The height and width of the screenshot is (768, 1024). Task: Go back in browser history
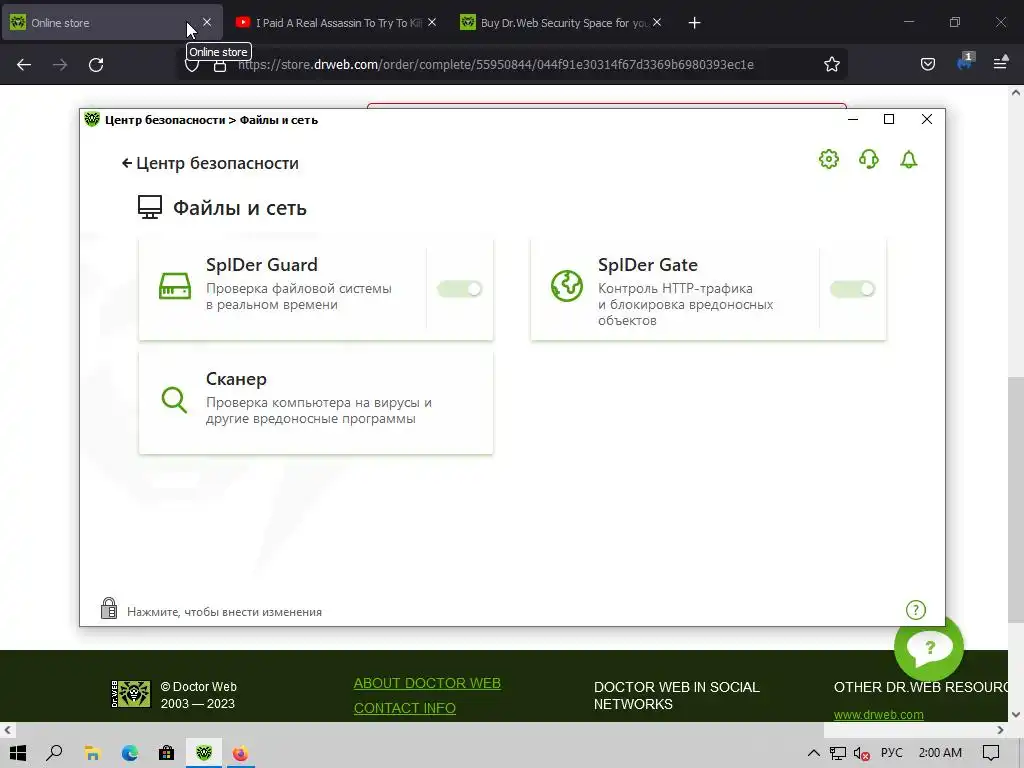coord(24,65)
